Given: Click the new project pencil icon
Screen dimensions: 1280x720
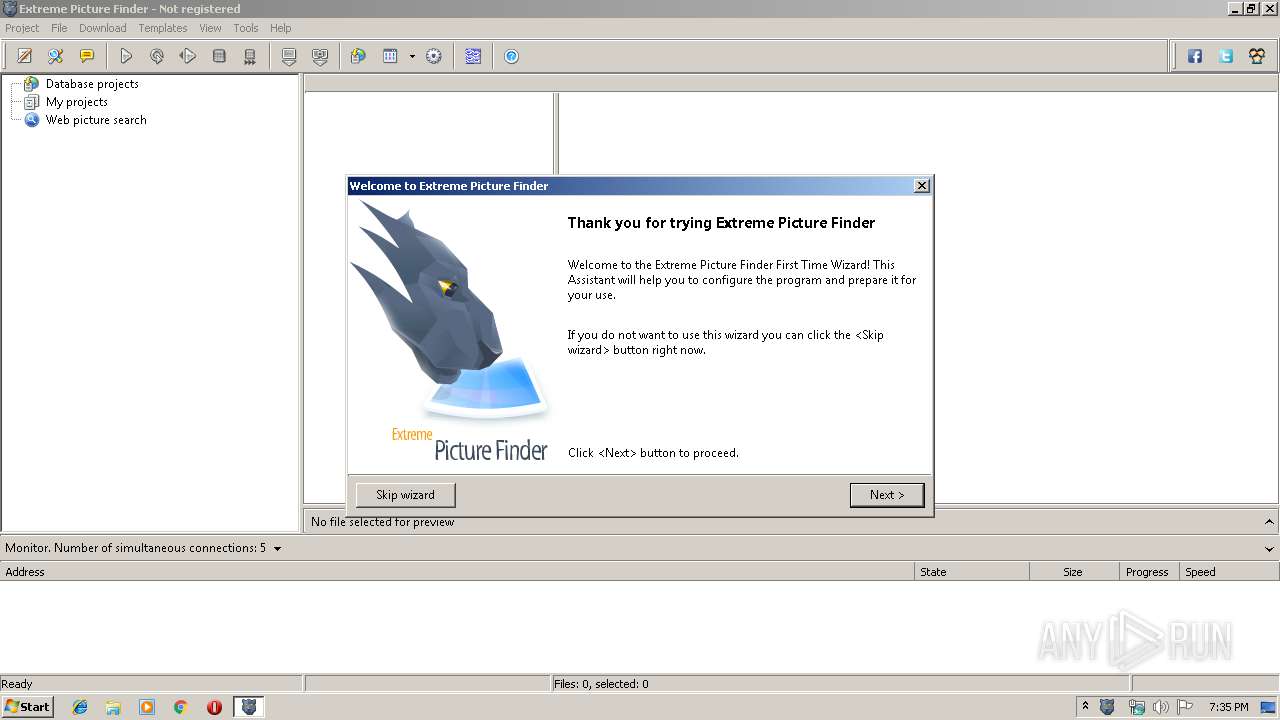Looking at the screenshot, I should coord(25,57).
